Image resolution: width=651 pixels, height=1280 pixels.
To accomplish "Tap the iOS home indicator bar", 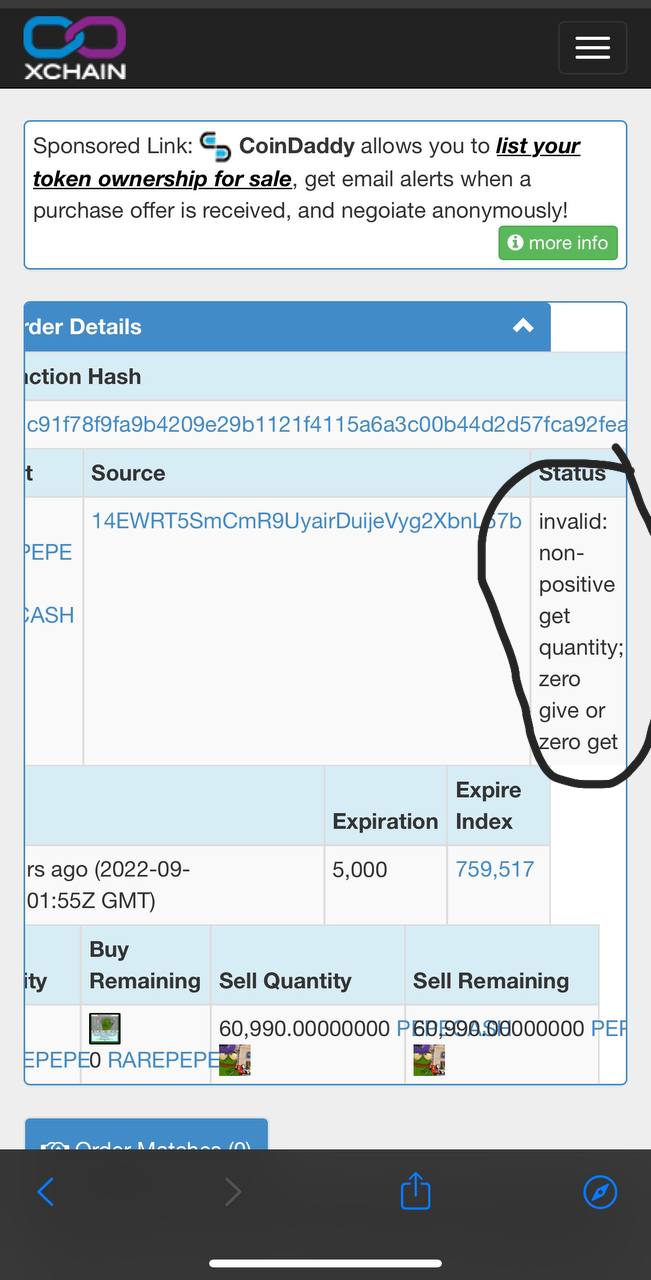I will 325,1264.
